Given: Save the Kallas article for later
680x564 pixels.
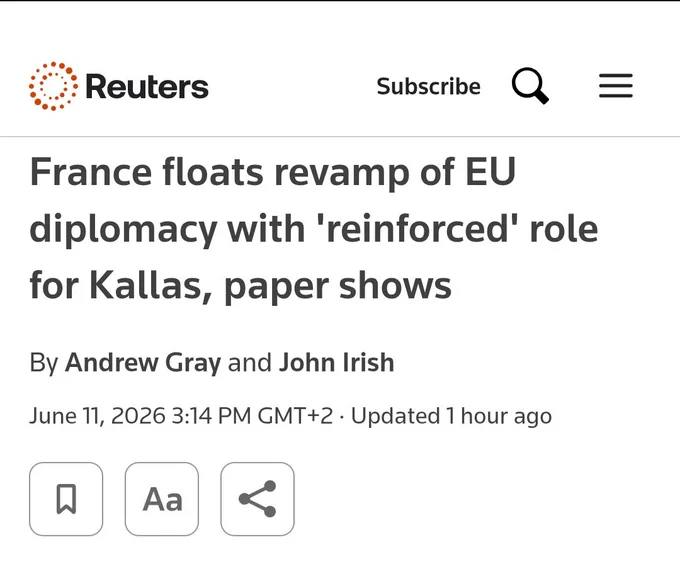Looking at the screenshot, I should 66,499.
